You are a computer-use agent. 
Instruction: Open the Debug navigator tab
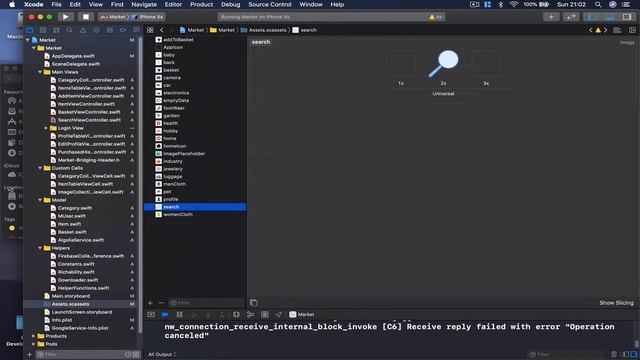(109, 30)
